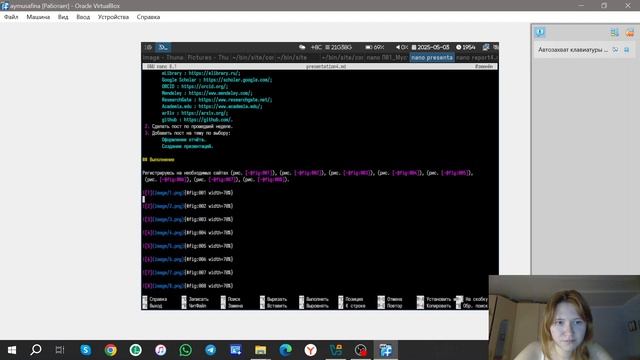Click the Выход shortcut in nano footer
Image resolution: width=640 pixels, height=360 pixels.
coord(152,306)
